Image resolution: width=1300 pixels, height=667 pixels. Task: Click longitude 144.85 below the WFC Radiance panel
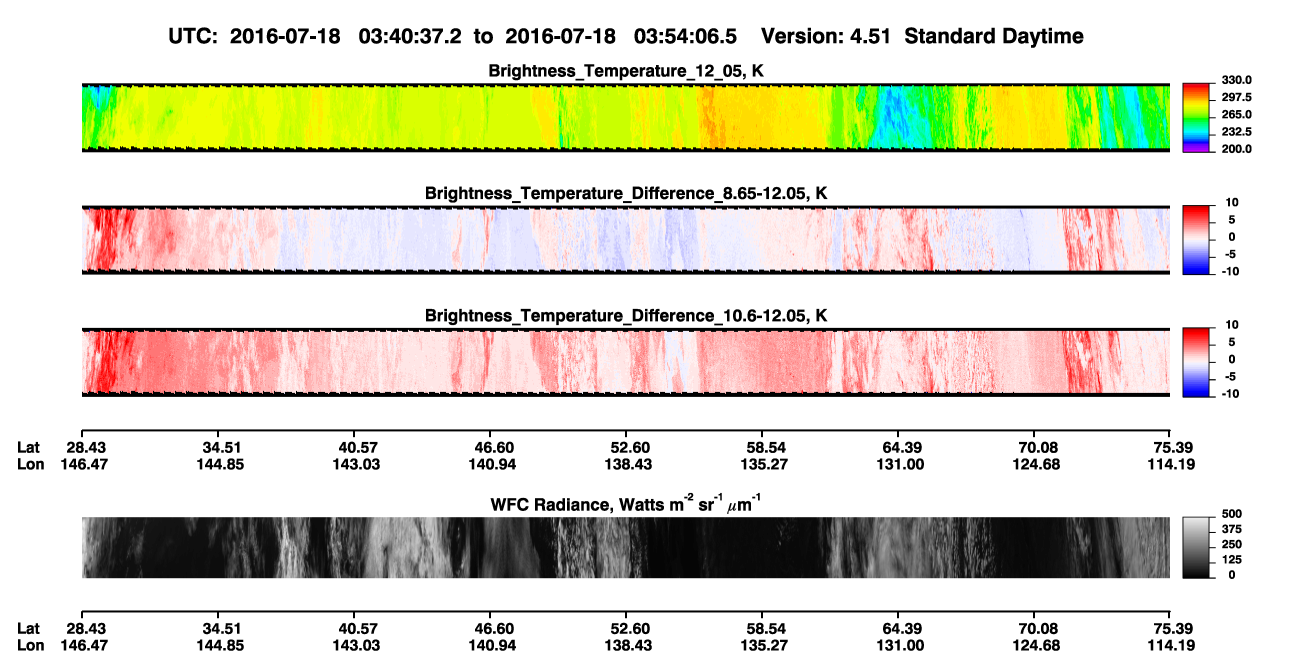pyautogui.click(x=222, y=645)
